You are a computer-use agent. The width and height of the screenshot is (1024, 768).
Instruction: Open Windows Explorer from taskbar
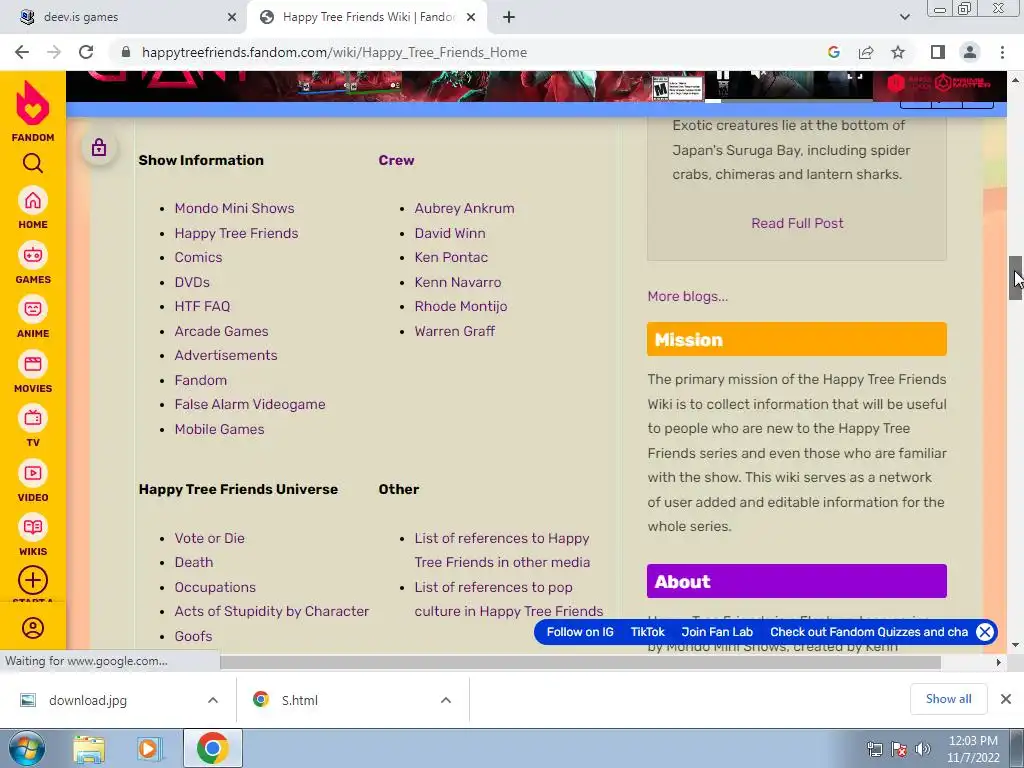[x=89, y=748]
